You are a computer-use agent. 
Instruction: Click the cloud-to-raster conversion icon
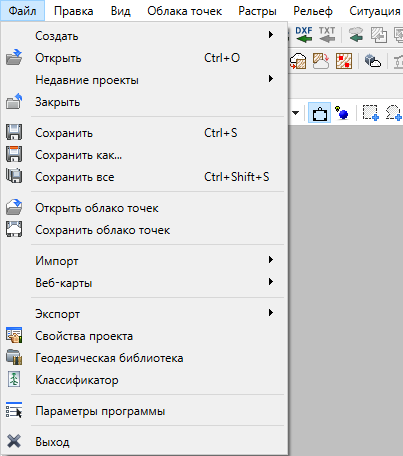[298, 61]
